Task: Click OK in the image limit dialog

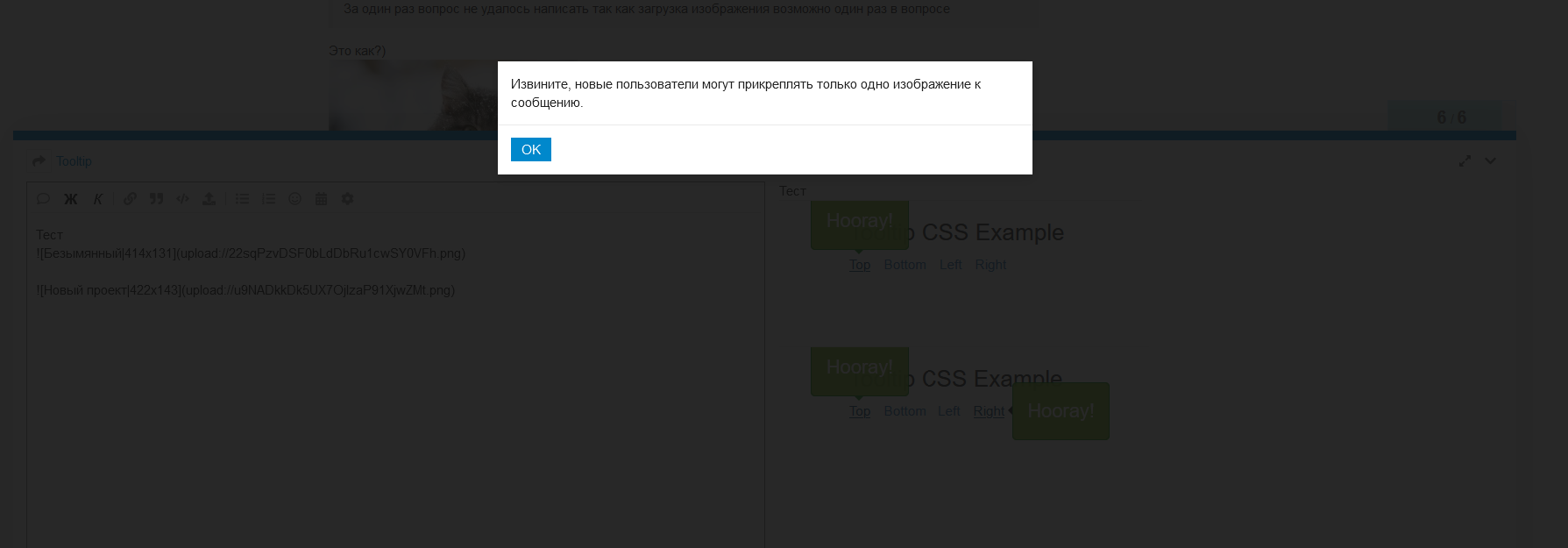Action: pyautogui.click(x=531, y=150)
